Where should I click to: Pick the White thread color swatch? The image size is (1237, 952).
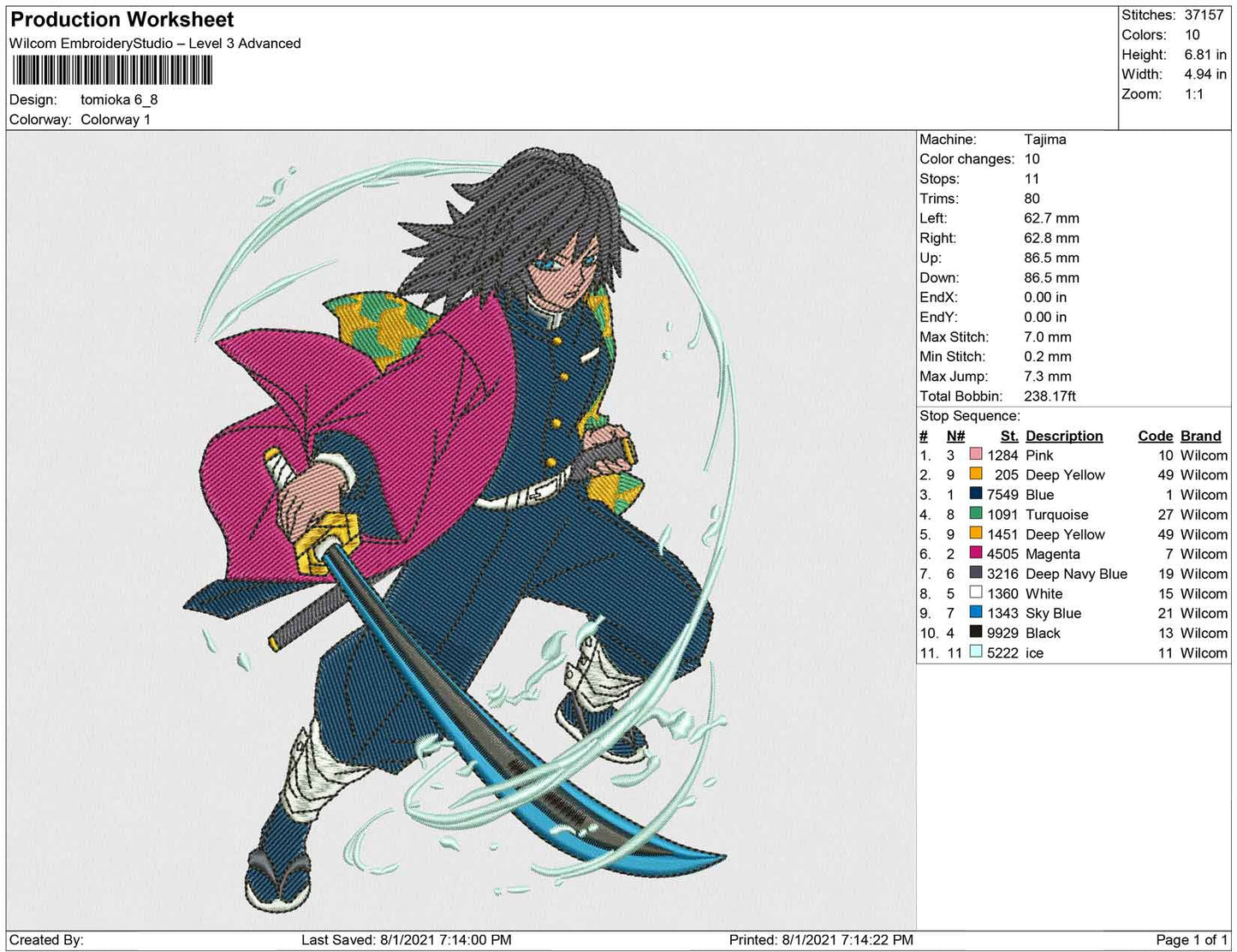[976, 592]
